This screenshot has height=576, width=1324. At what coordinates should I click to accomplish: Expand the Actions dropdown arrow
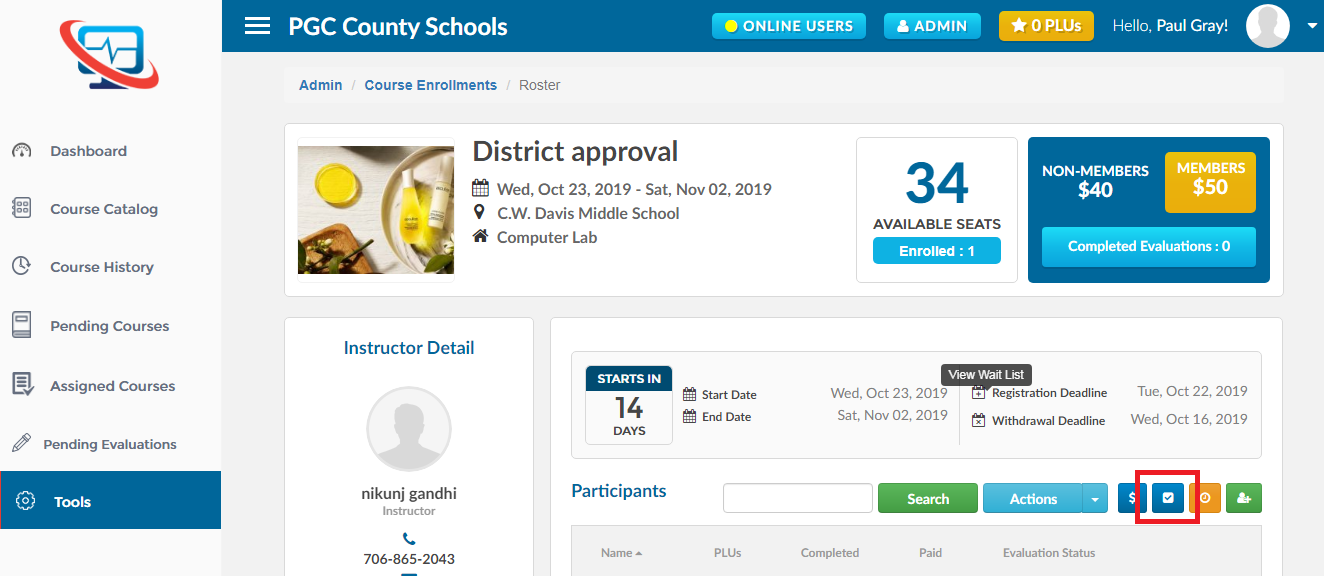[1096, 498]
